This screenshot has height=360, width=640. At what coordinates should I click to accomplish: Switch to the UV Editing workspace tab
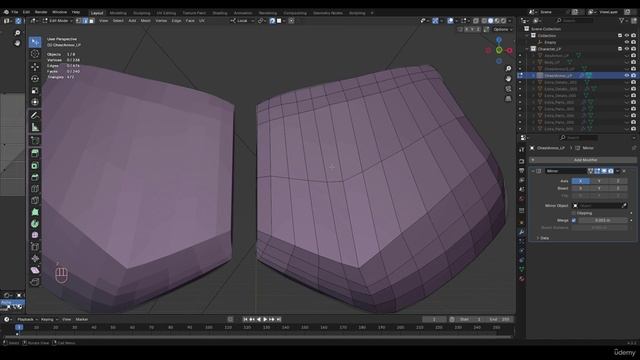click(x=166, y=13)
